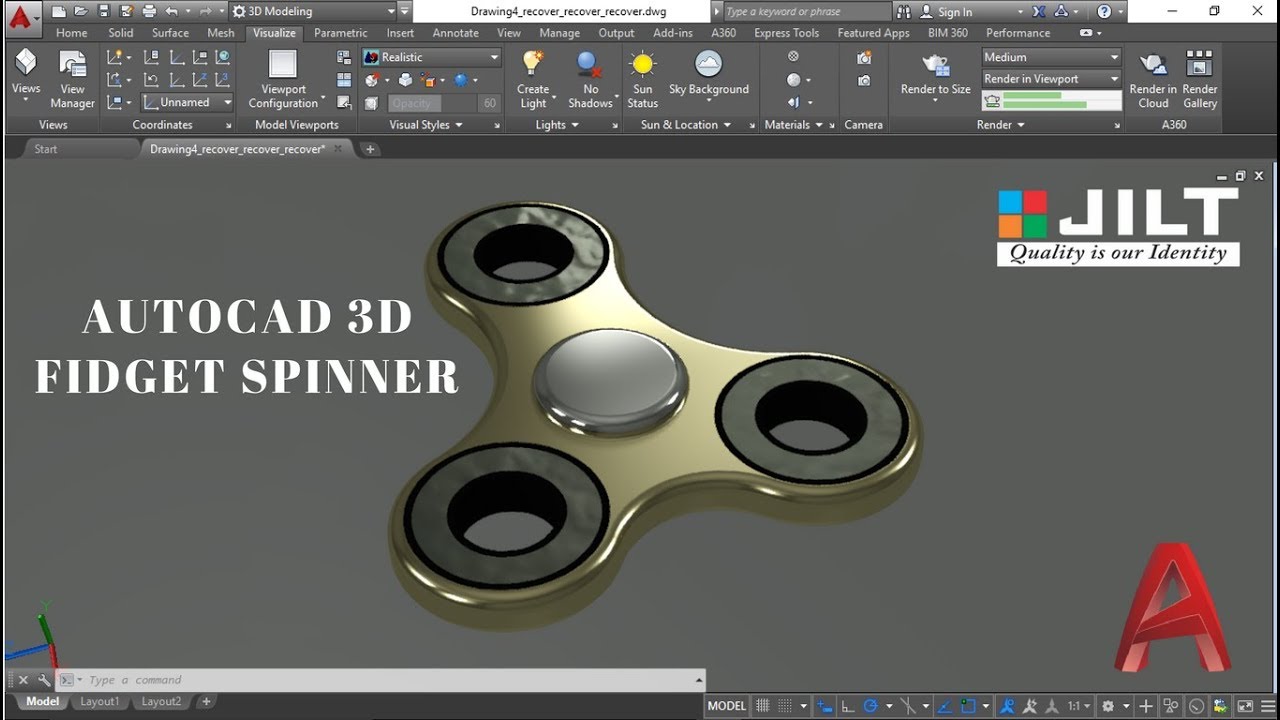Viewport: 1280px width, 720px height.
Task: Click the Materials Browser icon
Action: [x=793, y=57]
